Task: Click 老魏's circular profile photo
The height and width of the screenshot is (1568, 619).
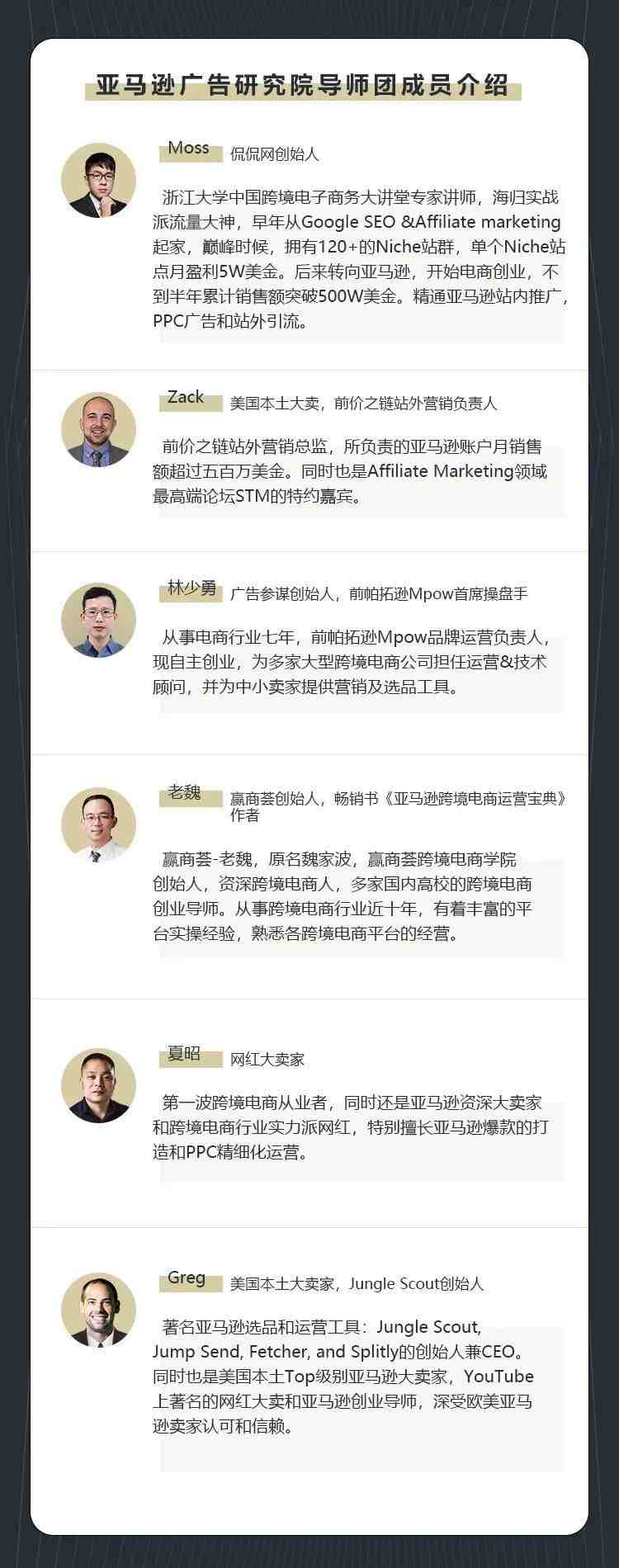Action: click(x=98, y=825)
